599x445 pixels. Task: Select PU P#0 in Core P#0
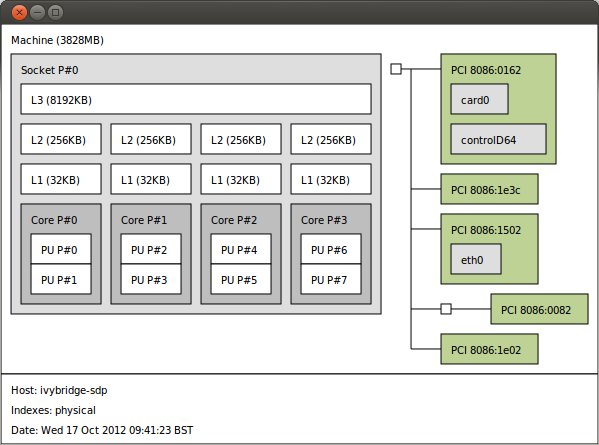pyautogui.click(x=61, y=249)
